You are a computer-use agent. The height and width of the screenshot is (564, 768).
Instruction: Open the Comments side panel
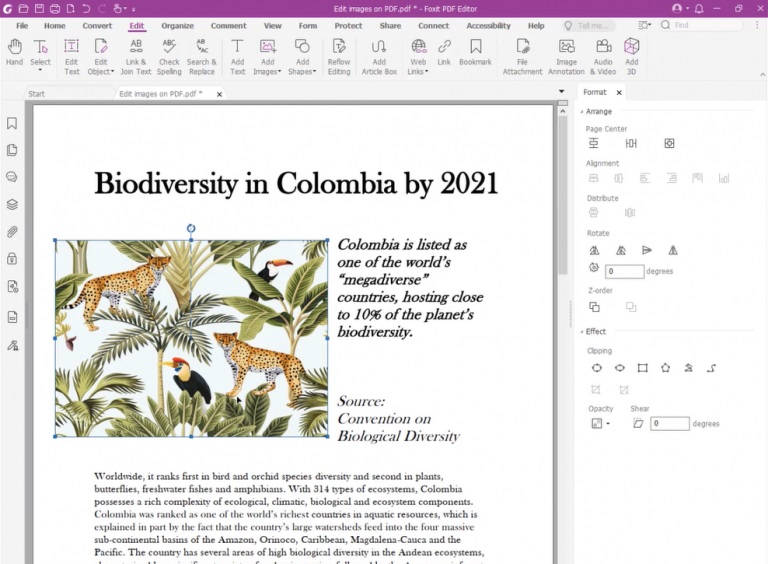12,177
